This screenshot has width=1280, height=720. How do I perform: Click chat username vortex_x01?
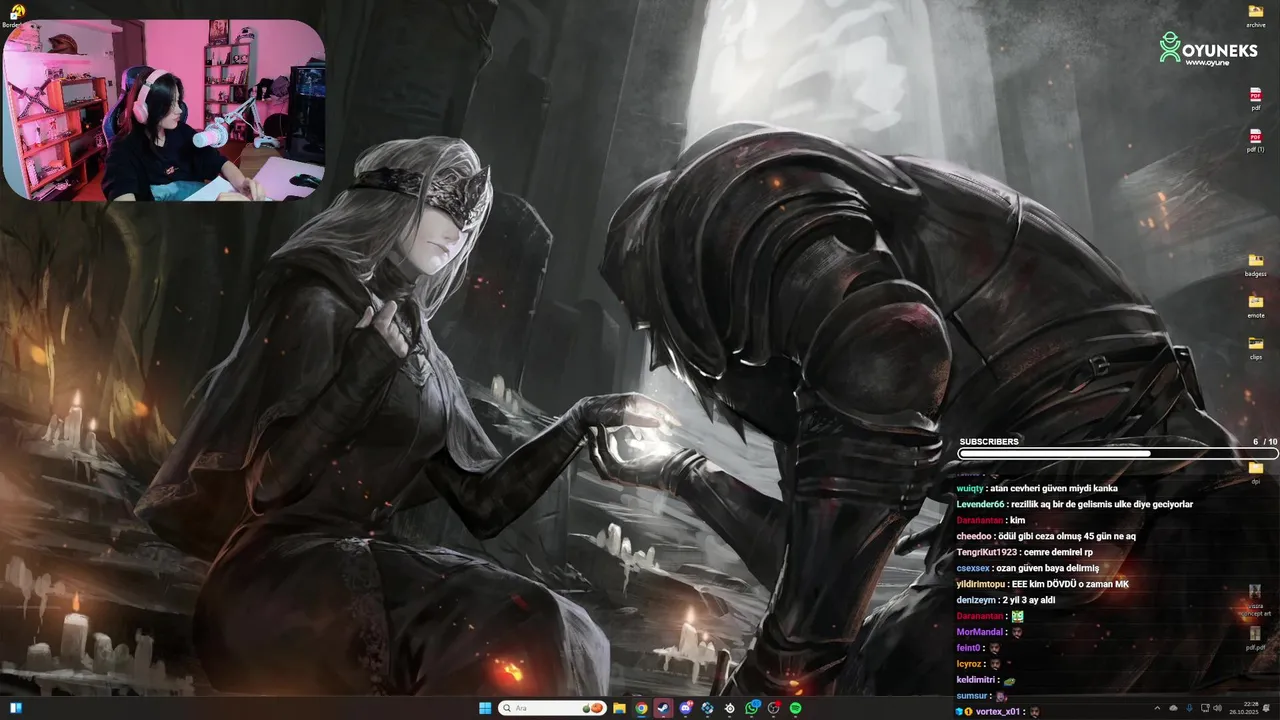click(x=998, y=712)
